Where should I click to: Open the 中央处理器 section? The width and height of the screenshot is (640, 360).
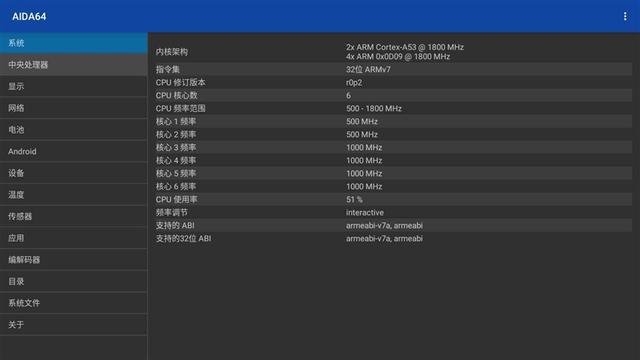(x=73, y=64)
